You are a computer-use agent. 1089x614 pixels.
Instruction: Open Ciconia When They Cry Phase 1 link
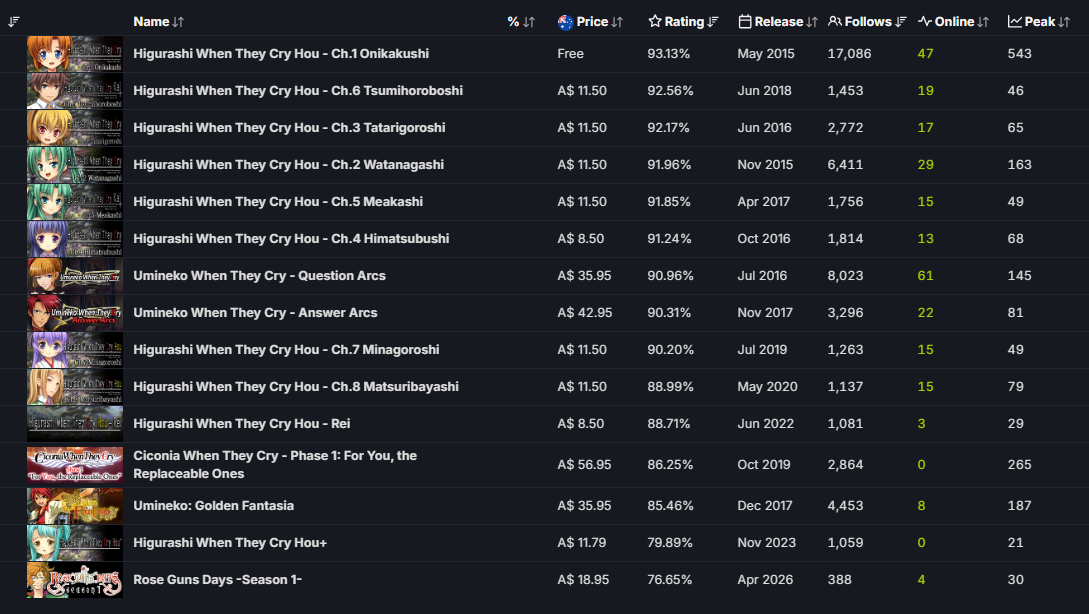tap(275, 465)
